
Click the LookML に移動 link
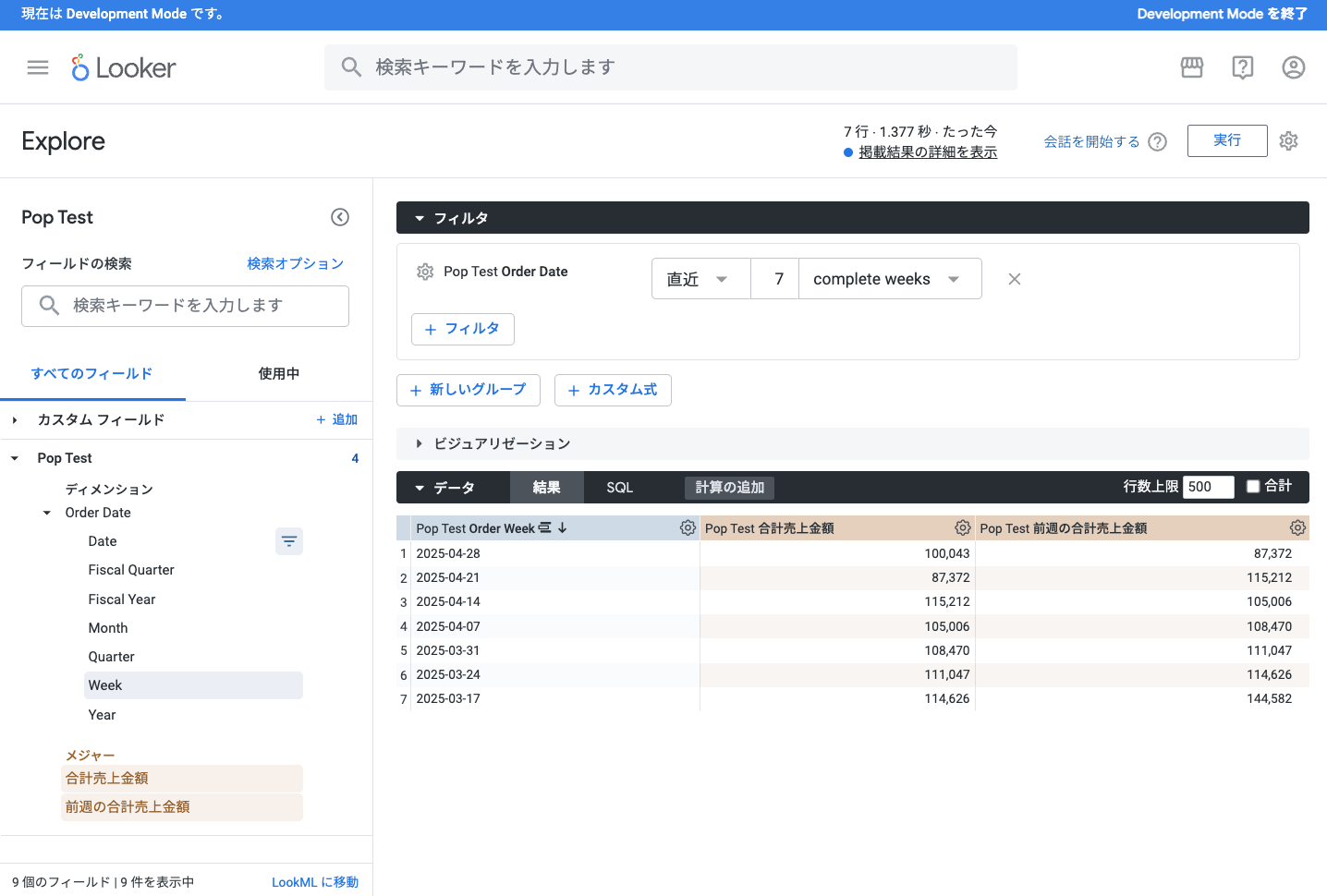(315, 882)
